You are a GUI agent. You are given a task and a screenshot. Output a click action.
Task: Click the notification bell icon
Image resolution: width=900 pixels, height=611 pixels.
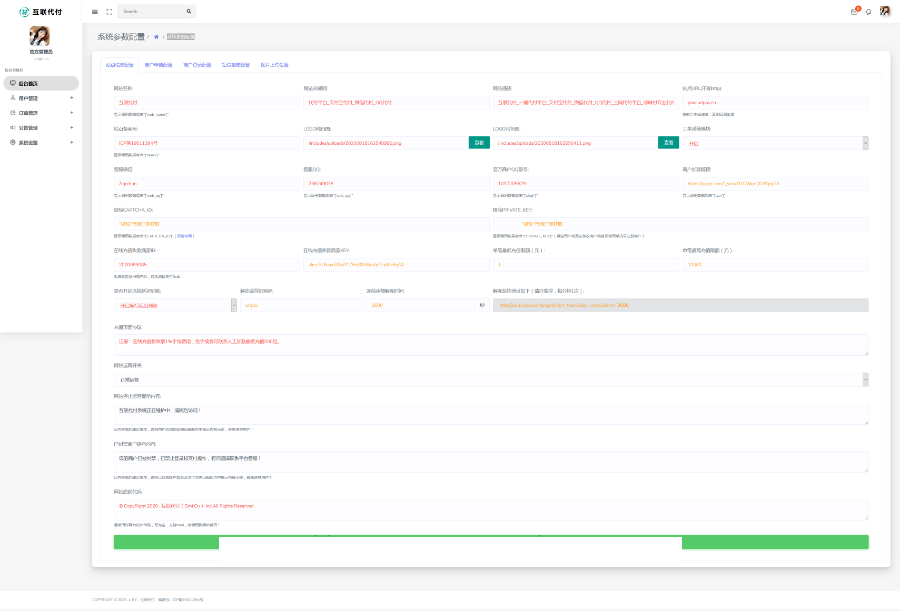(868, 11)
